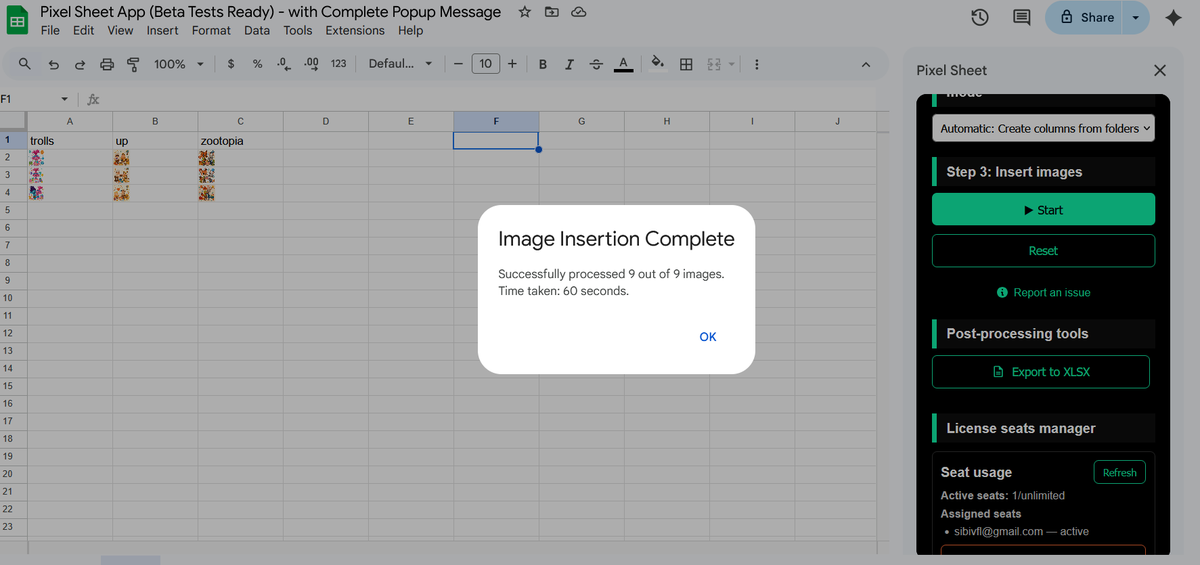The width and height of the screenshot is (1200, 565).
Task: Open the Edit menu
Action: 84,30
